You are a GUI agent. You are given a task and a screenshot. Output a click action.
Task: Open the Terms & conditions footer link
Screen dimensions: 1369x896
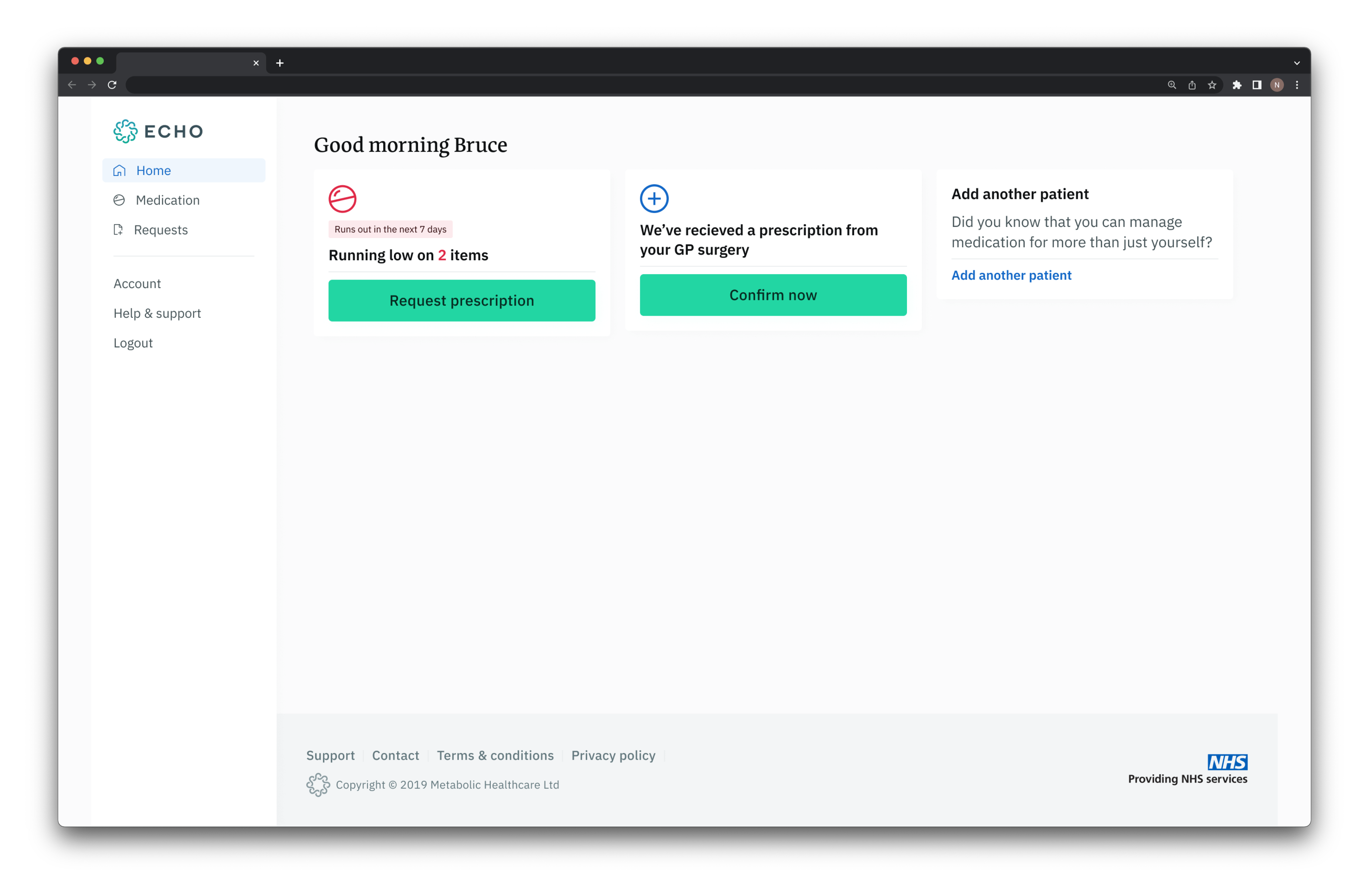[495, 755]
